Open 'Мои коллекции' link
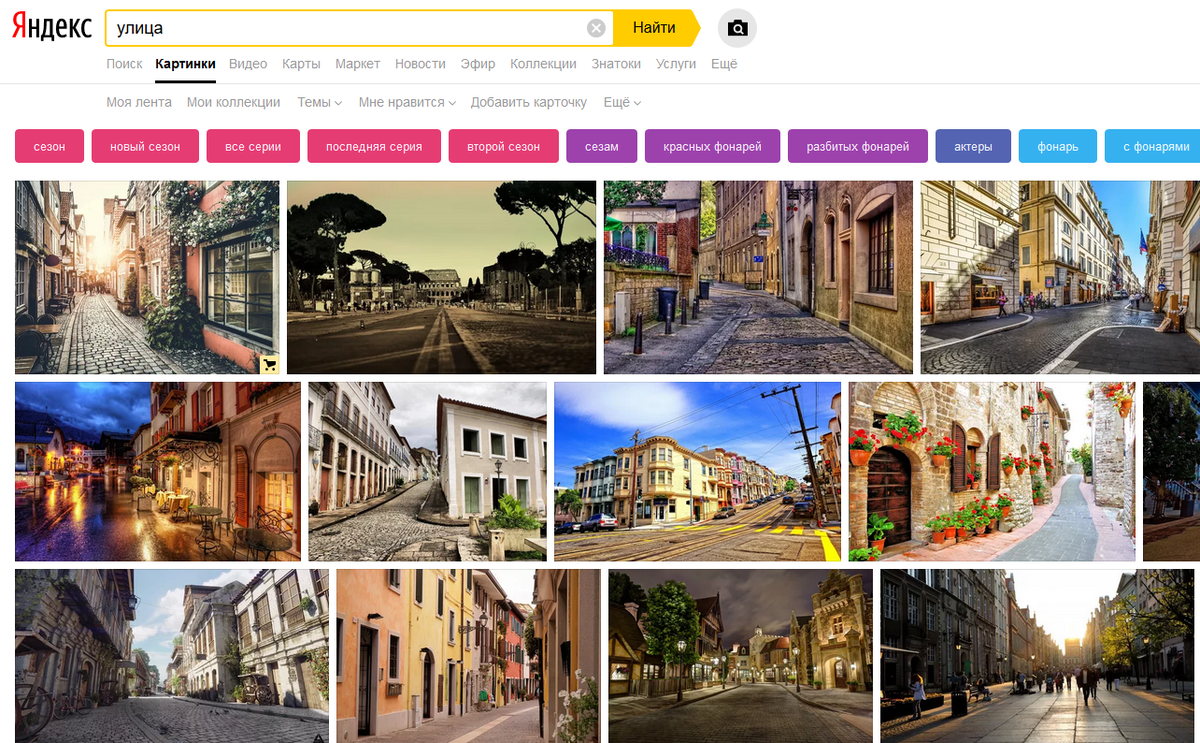The height and width of the screenshot is (743, 1200). point(234,102)
